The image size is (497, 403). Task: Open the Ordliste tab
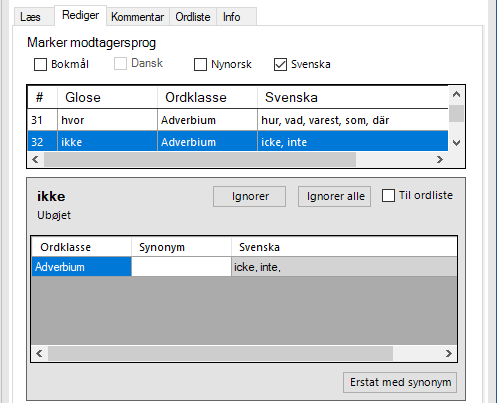(193, 17)
